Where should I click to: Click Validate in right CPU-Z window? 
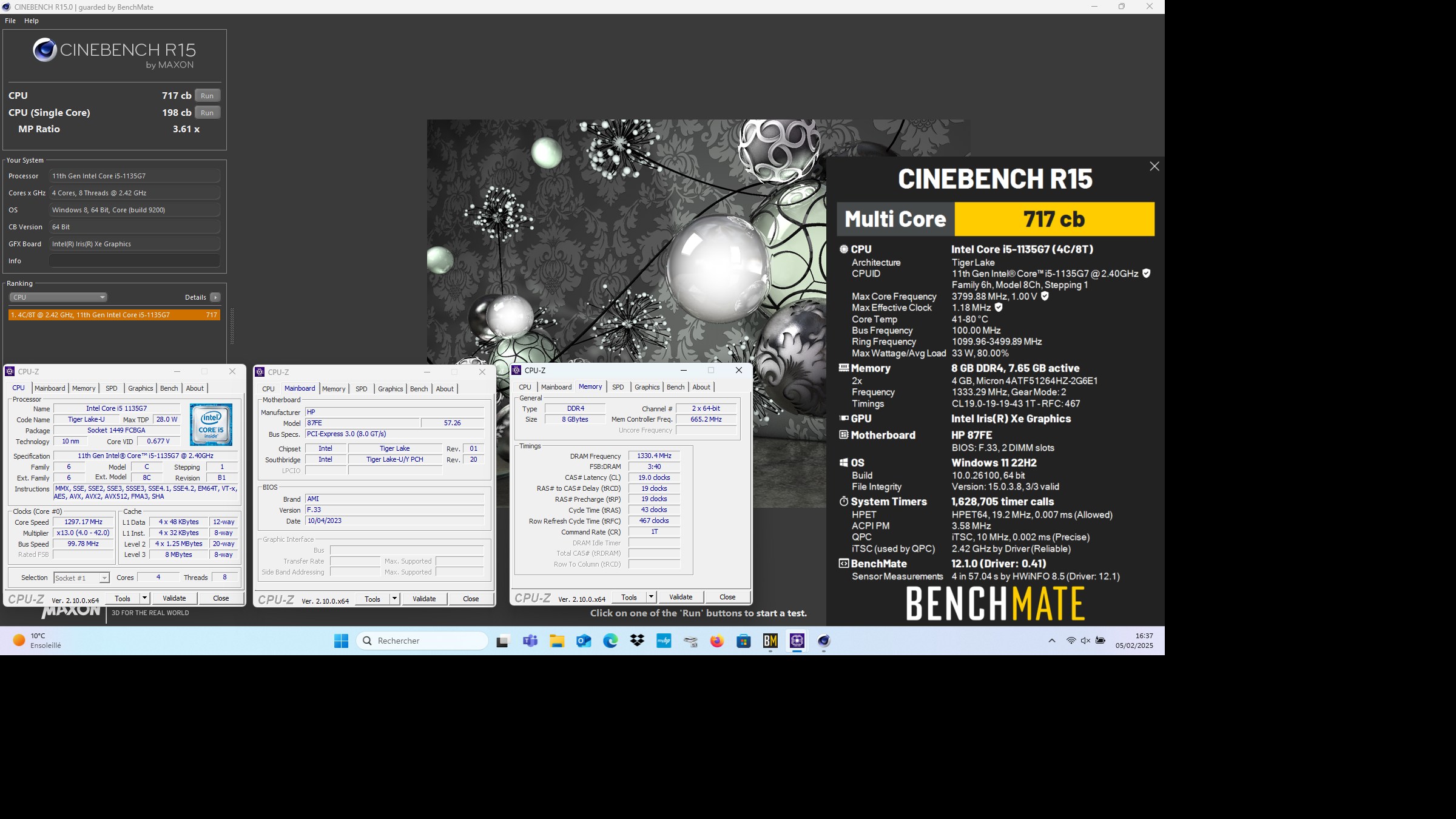coord(681,597)
